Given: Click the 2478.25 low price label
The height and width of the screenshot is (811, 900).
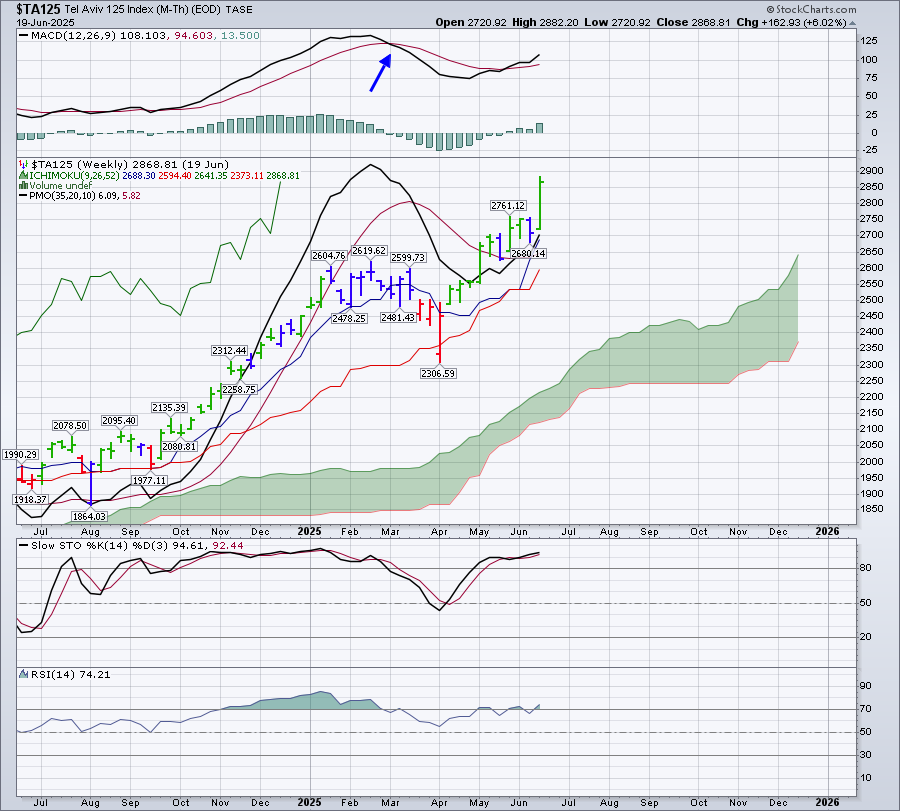Looking at the screenshot, I should pos(349,318).
